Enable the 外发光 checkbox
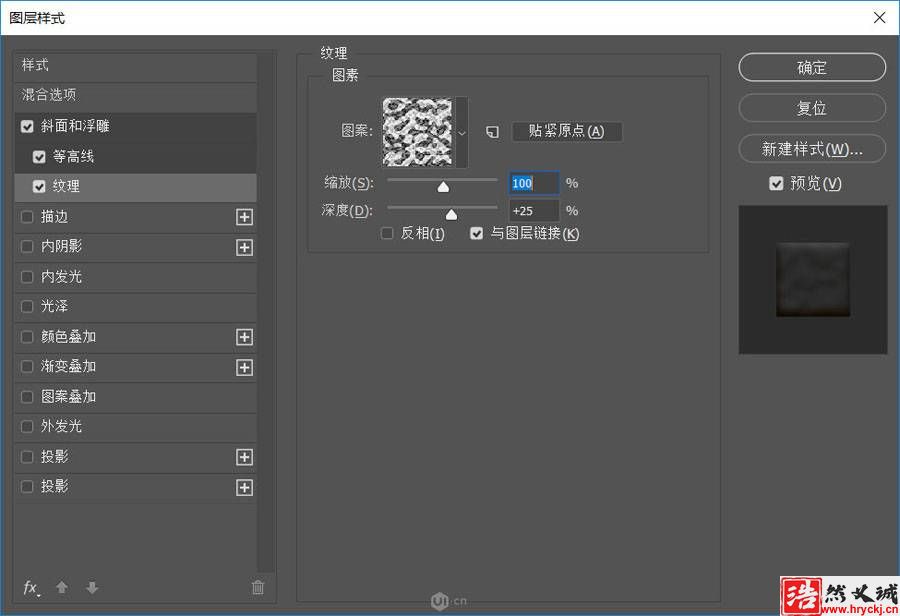900x616 pixels. [27, 427]
